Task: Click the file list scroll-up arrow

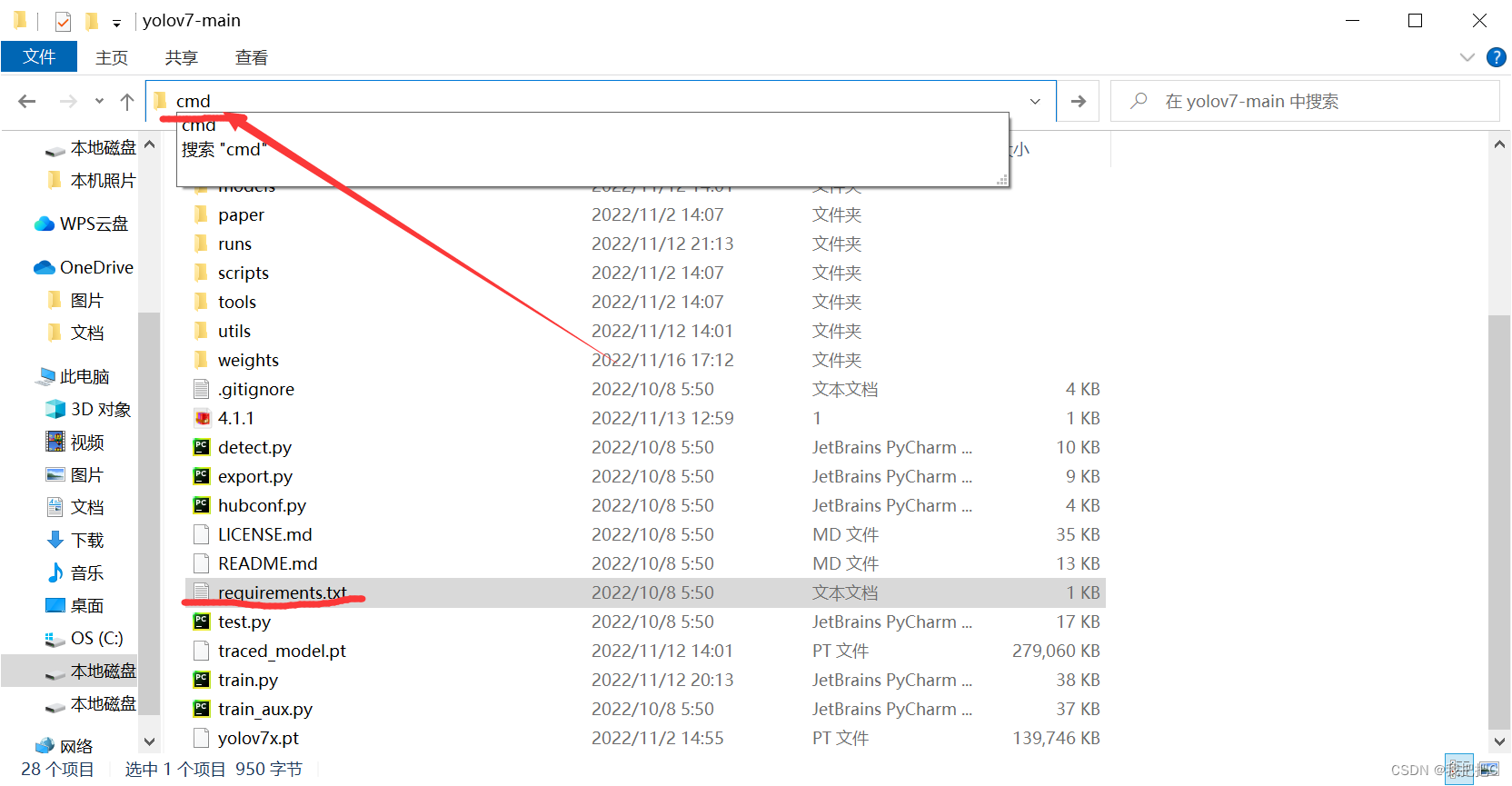Action: click(x=1500, y=144)
